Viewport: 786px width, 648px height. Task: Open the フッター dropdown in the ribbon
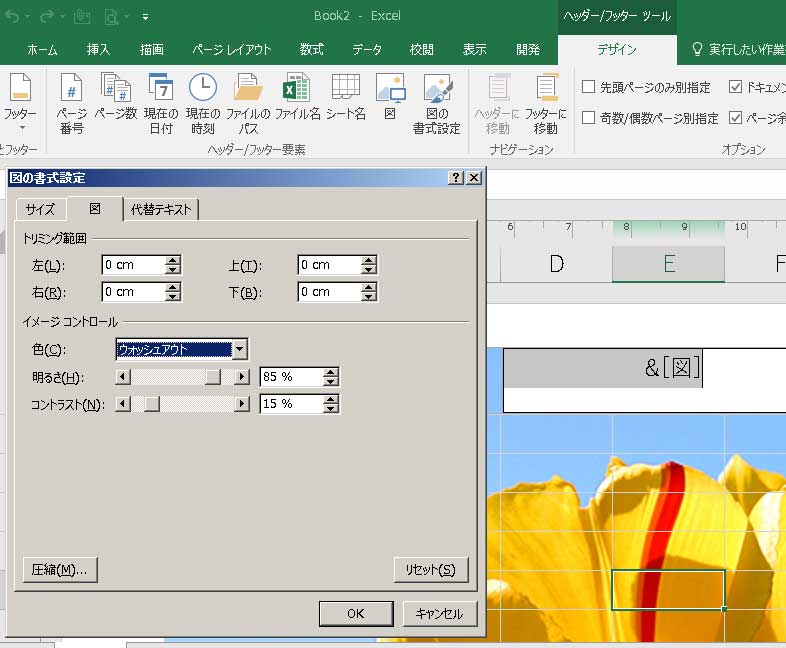tap(19, 103)
